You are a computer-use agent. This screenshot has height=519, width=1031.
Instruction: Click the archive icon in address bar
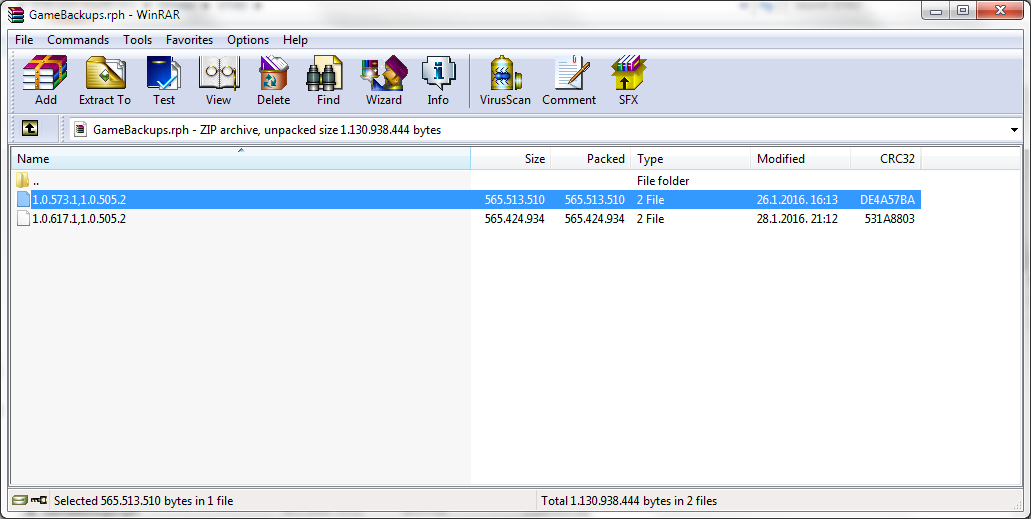tap(80, 130)
